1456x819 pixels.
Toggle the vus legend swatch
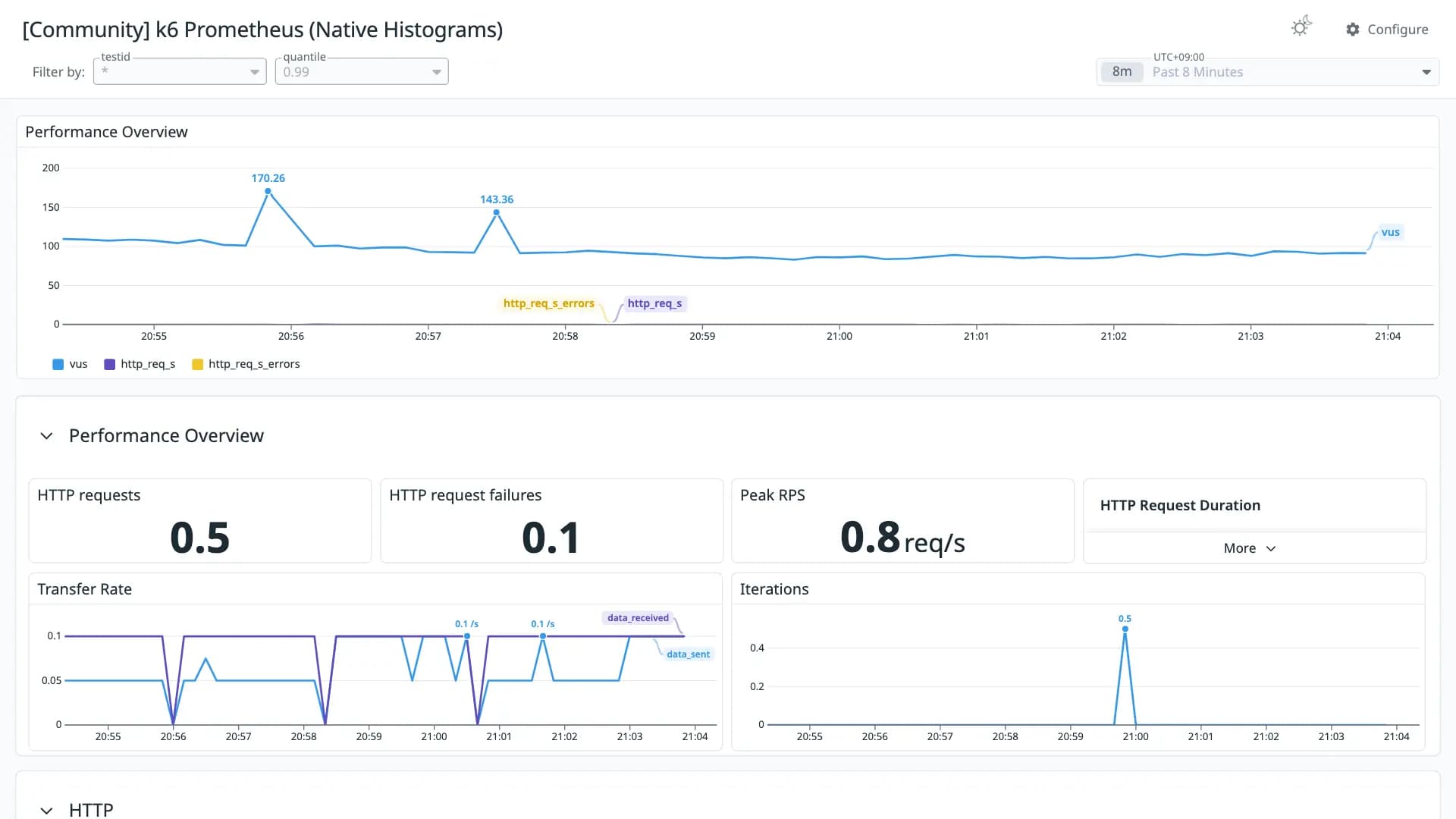coord(58,364)
